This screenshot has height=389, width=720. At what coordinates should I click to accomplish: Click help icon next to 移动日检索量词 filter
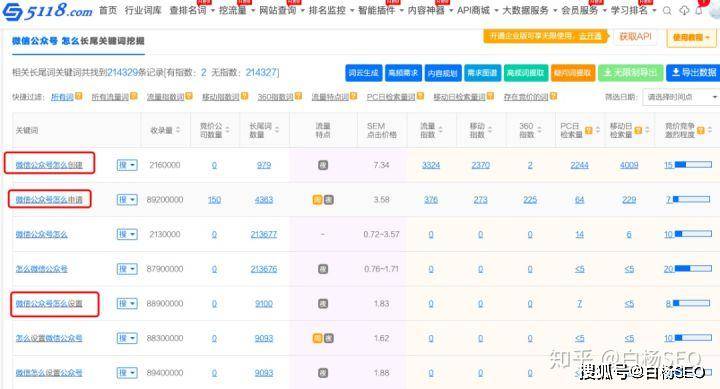coord(490,96)
